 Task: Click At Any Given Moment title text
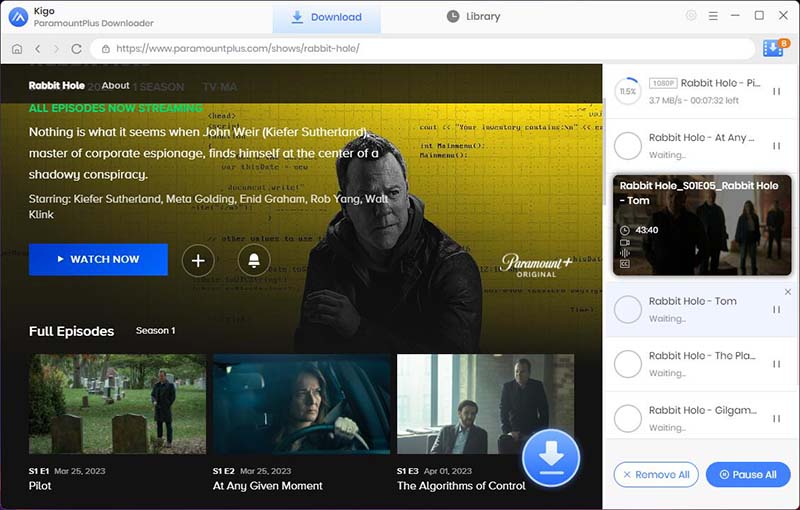pos(267,486)
